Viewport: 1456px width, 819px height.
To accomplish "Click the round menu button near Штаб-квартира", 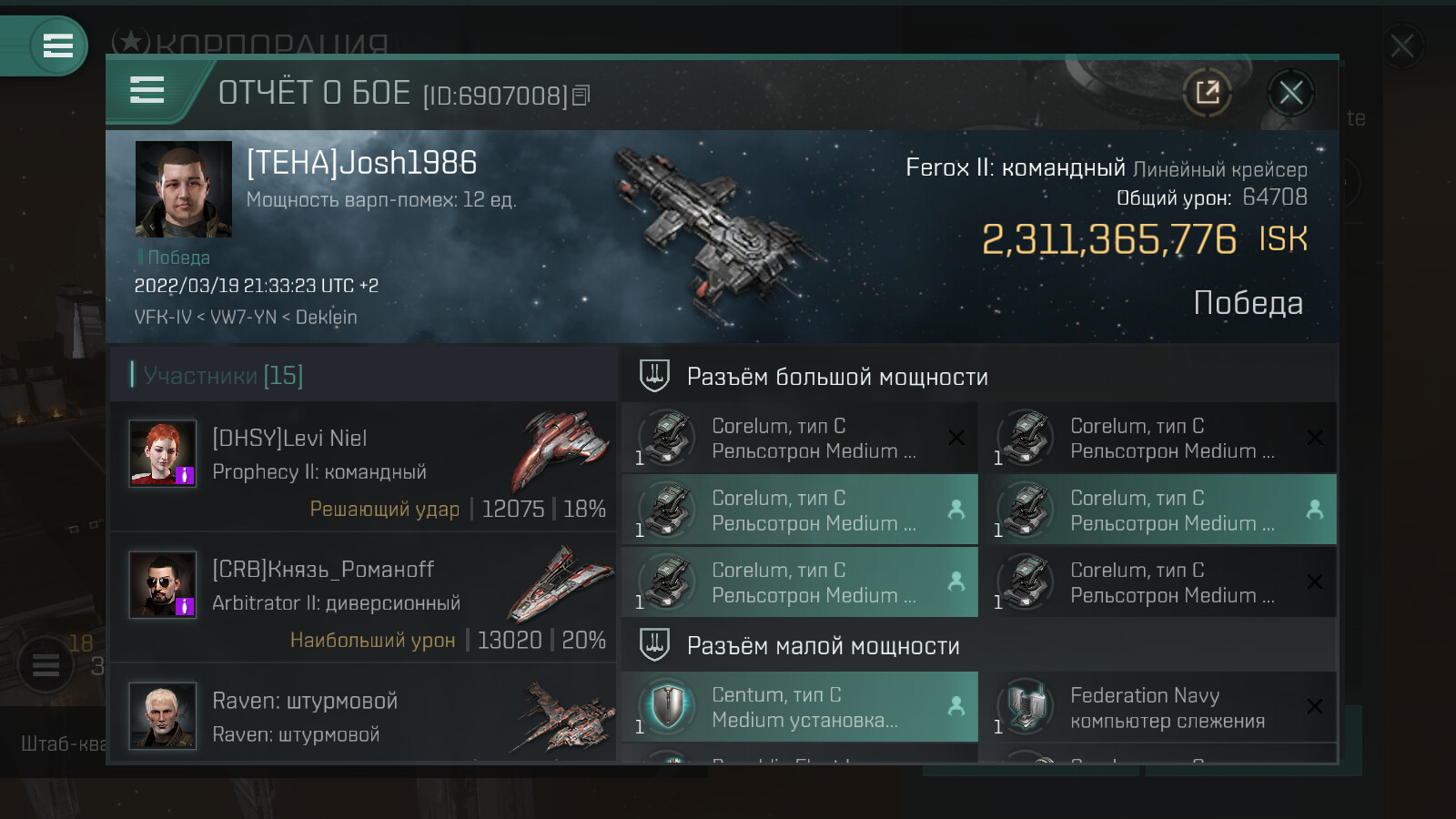I will (45, 665).
